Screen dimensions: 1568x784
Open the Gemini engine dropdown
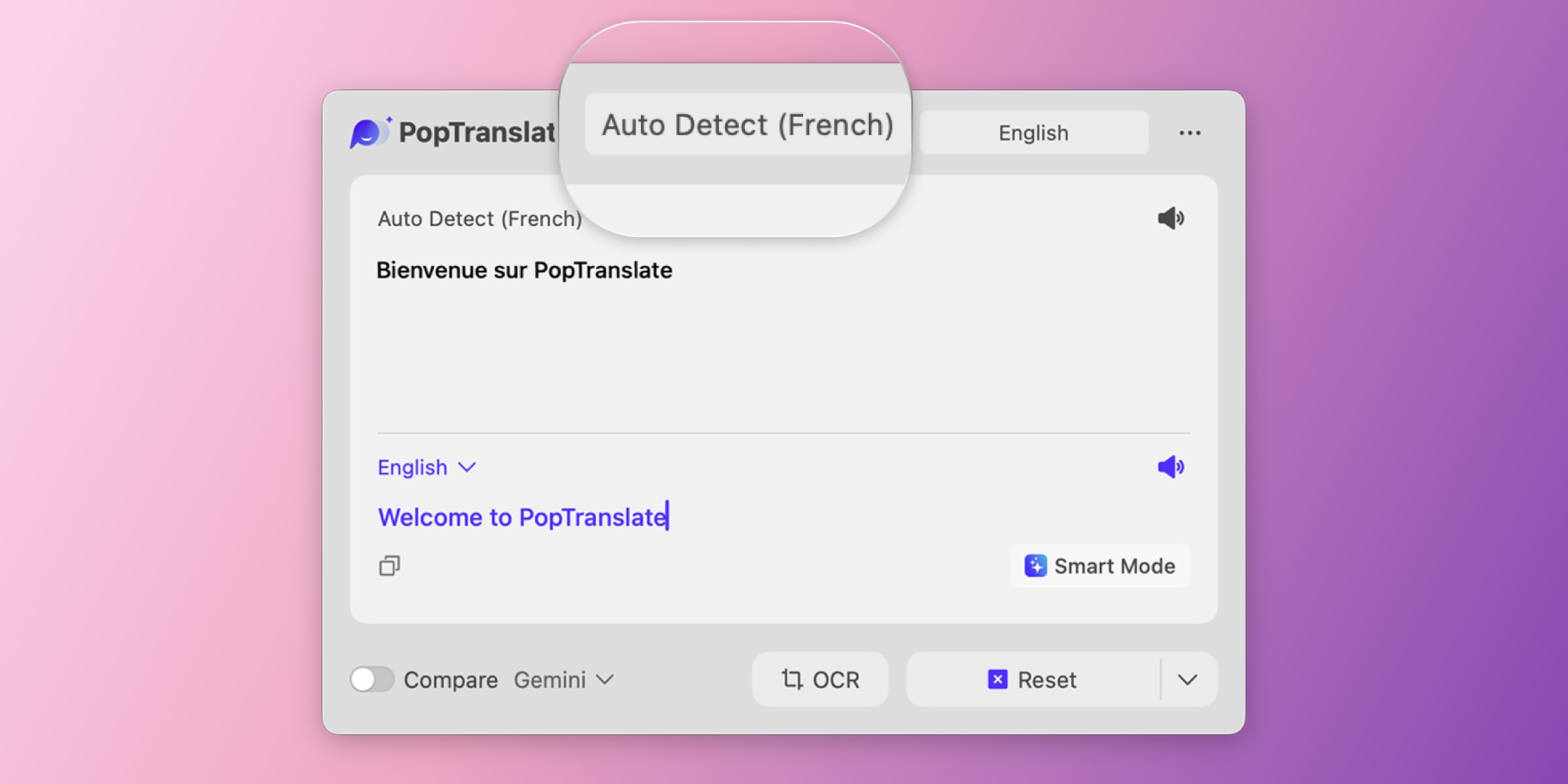[563, 680]
